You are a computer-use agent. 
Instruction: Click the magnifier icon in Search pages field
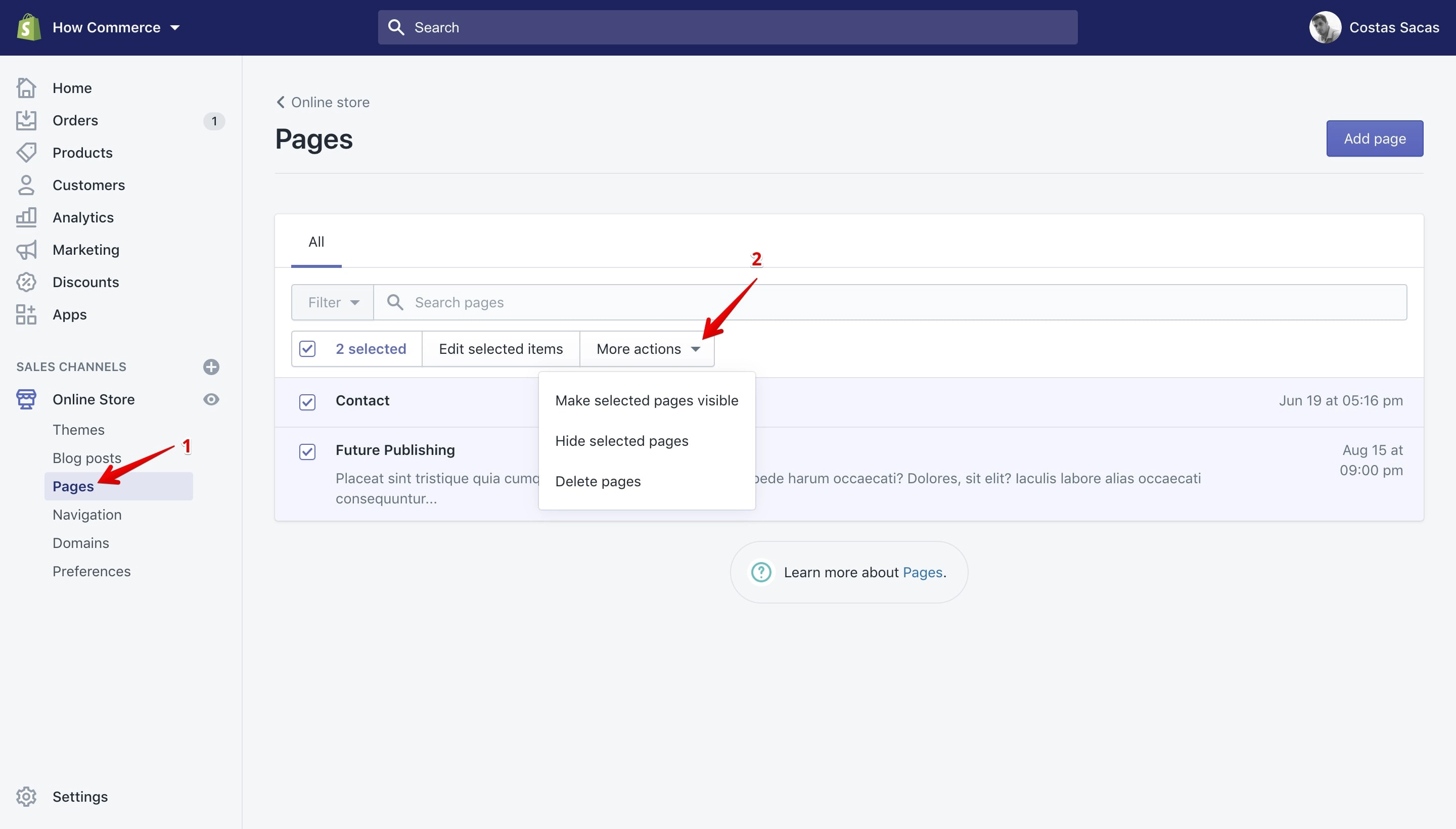pos(395,302)
